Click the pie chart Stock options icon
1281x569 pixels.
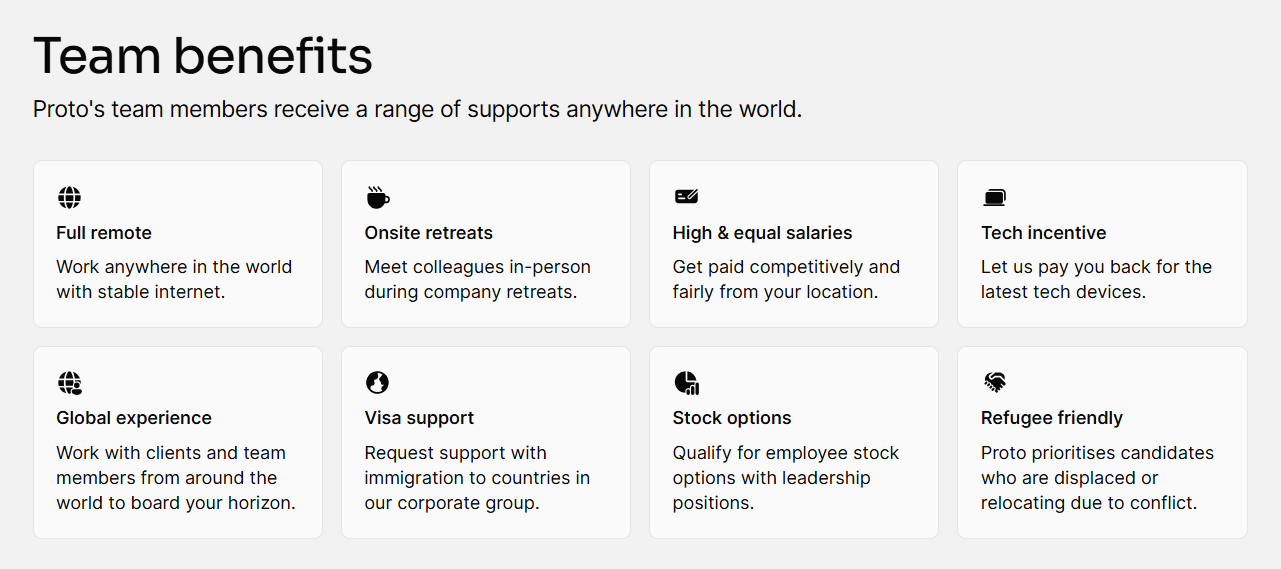[686, 382]
